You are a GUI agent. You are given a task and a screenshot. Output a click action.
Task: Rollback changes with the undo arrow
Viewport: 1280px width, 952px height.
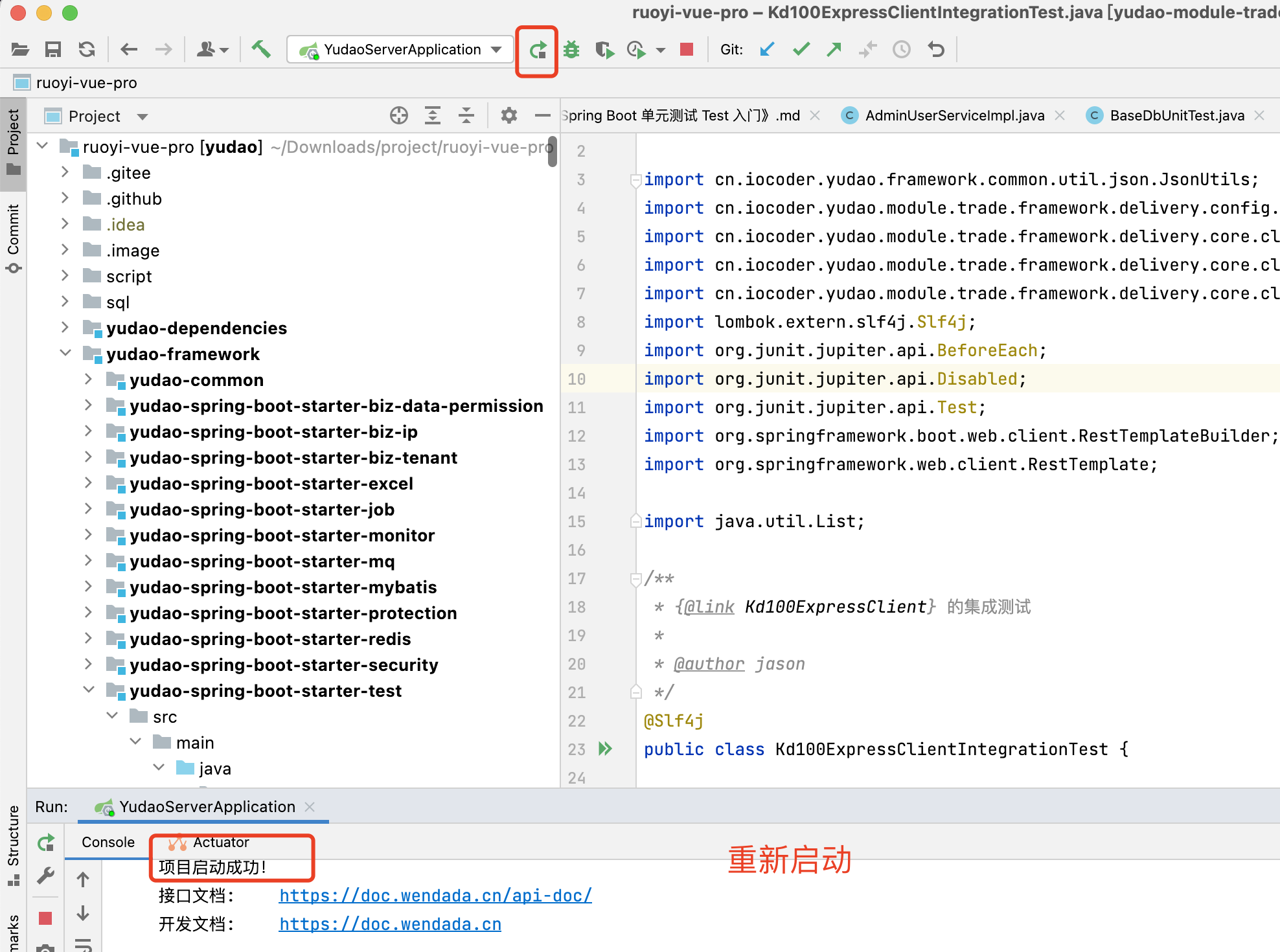coord(936,49)
